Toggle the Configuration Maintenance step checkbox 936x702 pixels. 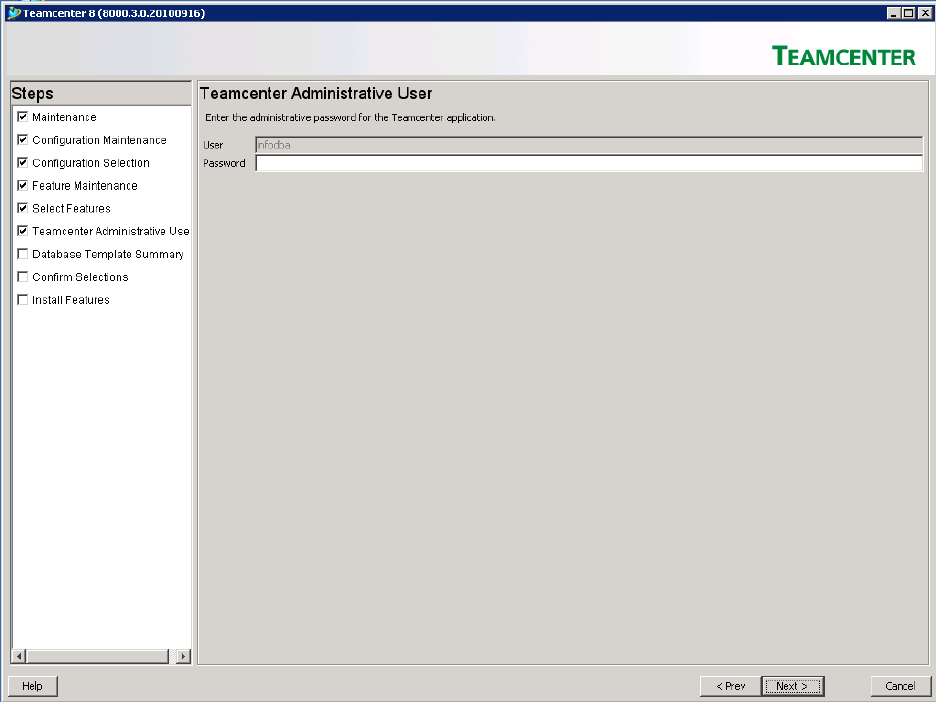(x=23, y=140)
